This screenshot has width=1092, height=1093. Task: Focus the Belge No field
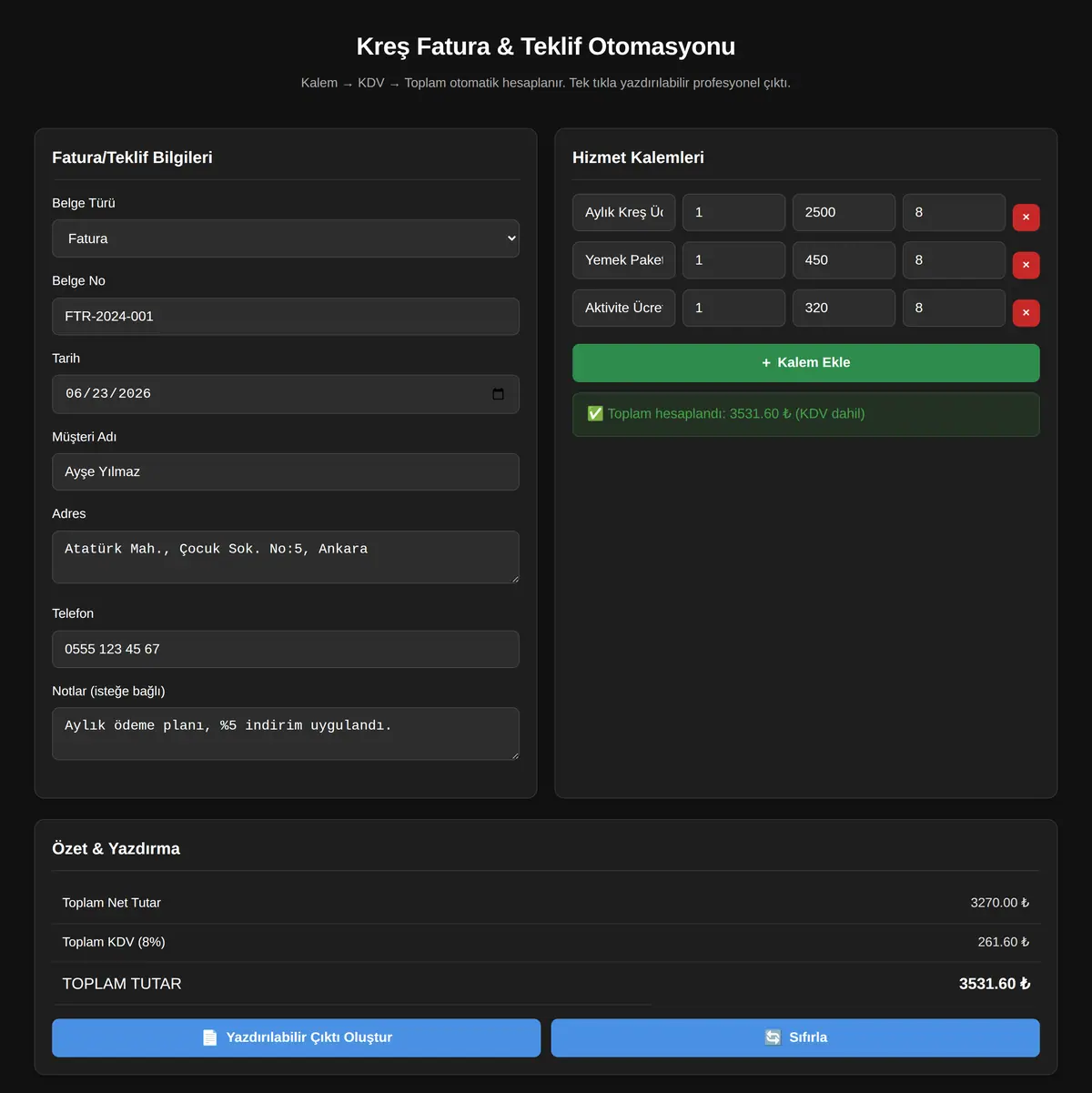point(286,317)
